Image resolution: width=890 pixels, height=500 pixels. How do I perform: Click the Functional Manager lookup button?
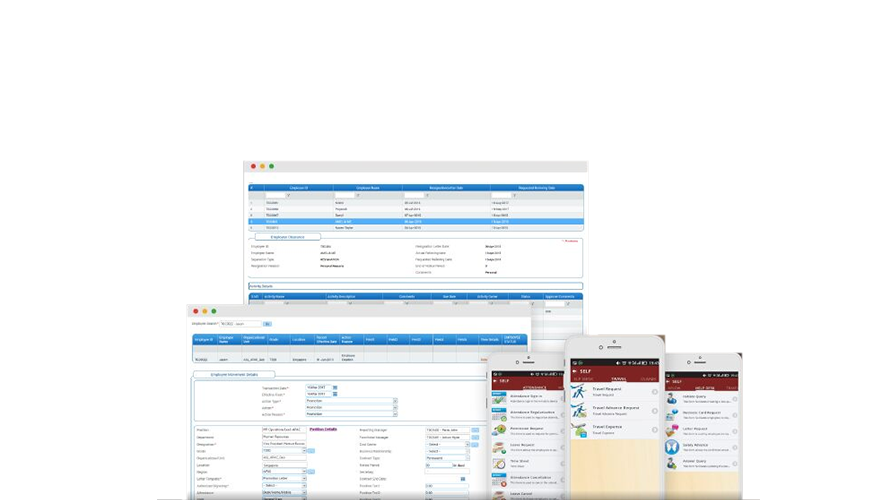pos(475,438)
